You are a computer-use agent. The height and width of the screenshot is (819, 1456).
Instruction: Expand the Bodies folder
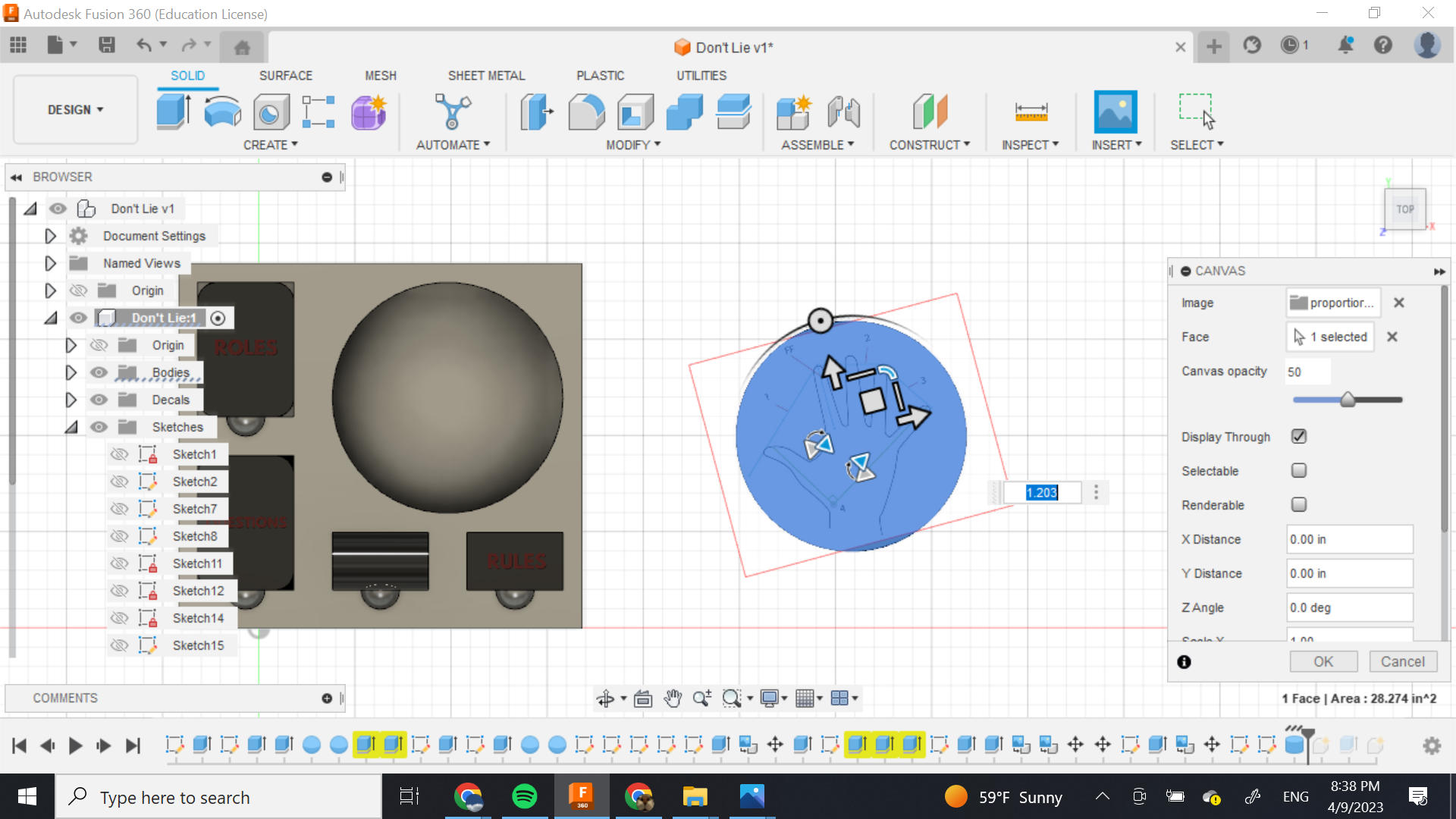[x=71, y=372]
